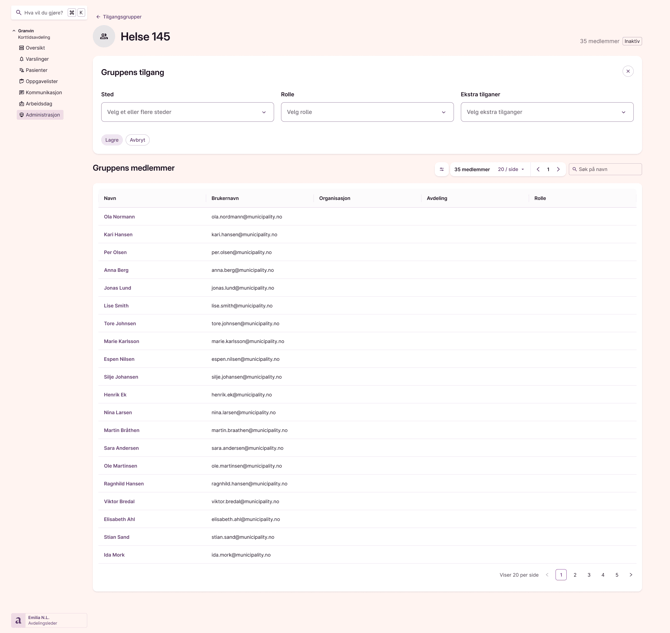Expand the Velg rolle dropdown
This screenshot has width=670, height=633.
[367, 112]
